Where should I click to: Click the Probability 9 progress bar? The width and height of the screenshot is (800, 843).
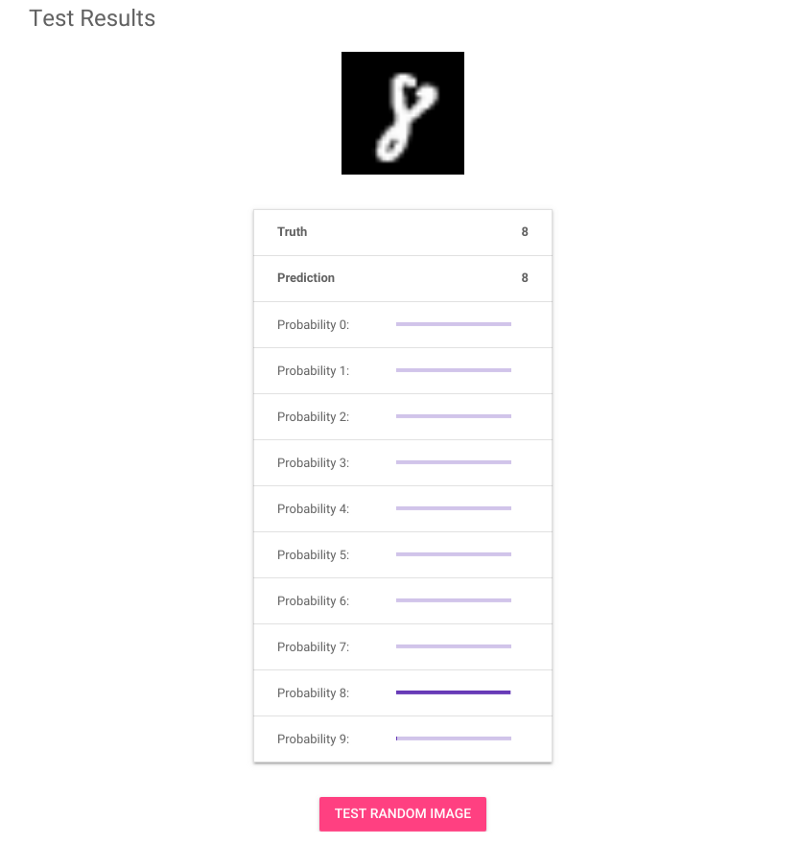(453, 738)
